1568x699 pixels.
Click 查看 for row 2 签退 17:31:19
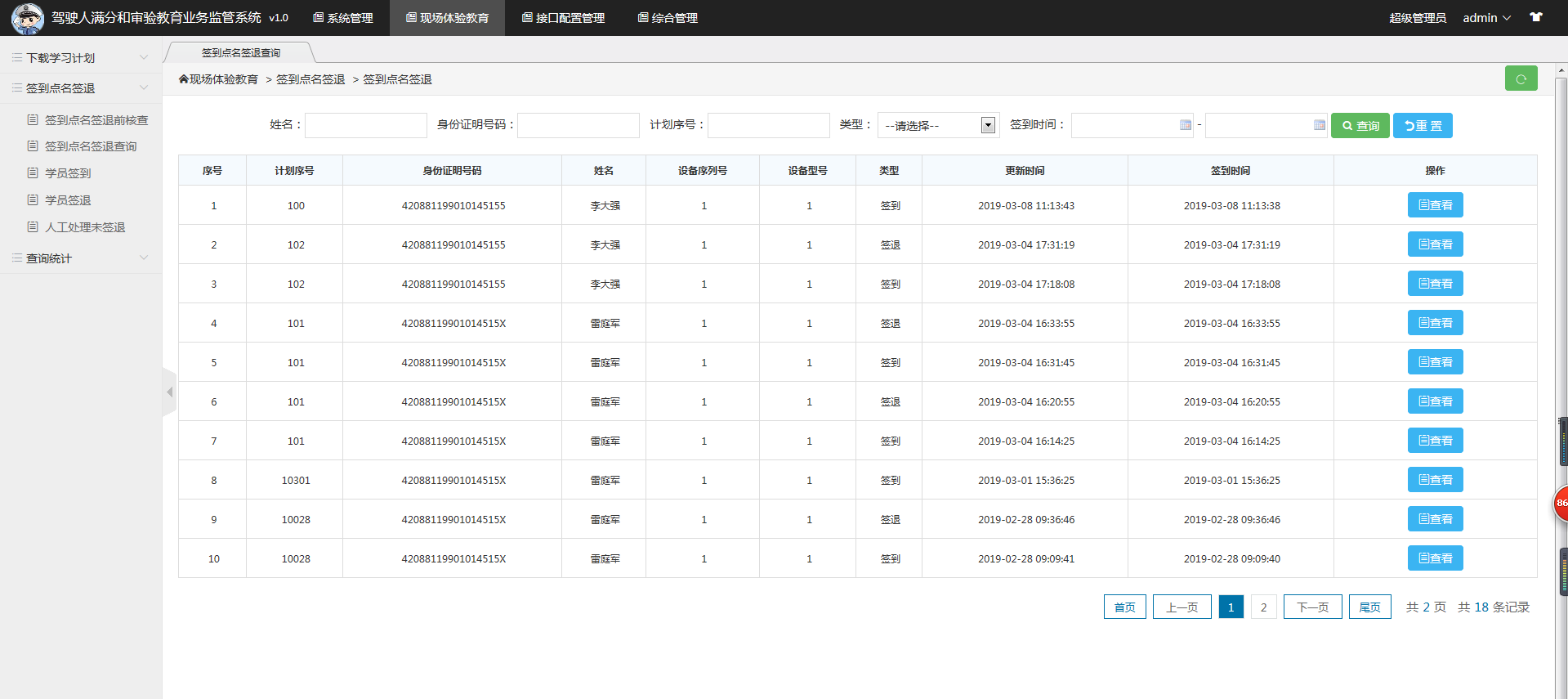[x=1436, y=244]
